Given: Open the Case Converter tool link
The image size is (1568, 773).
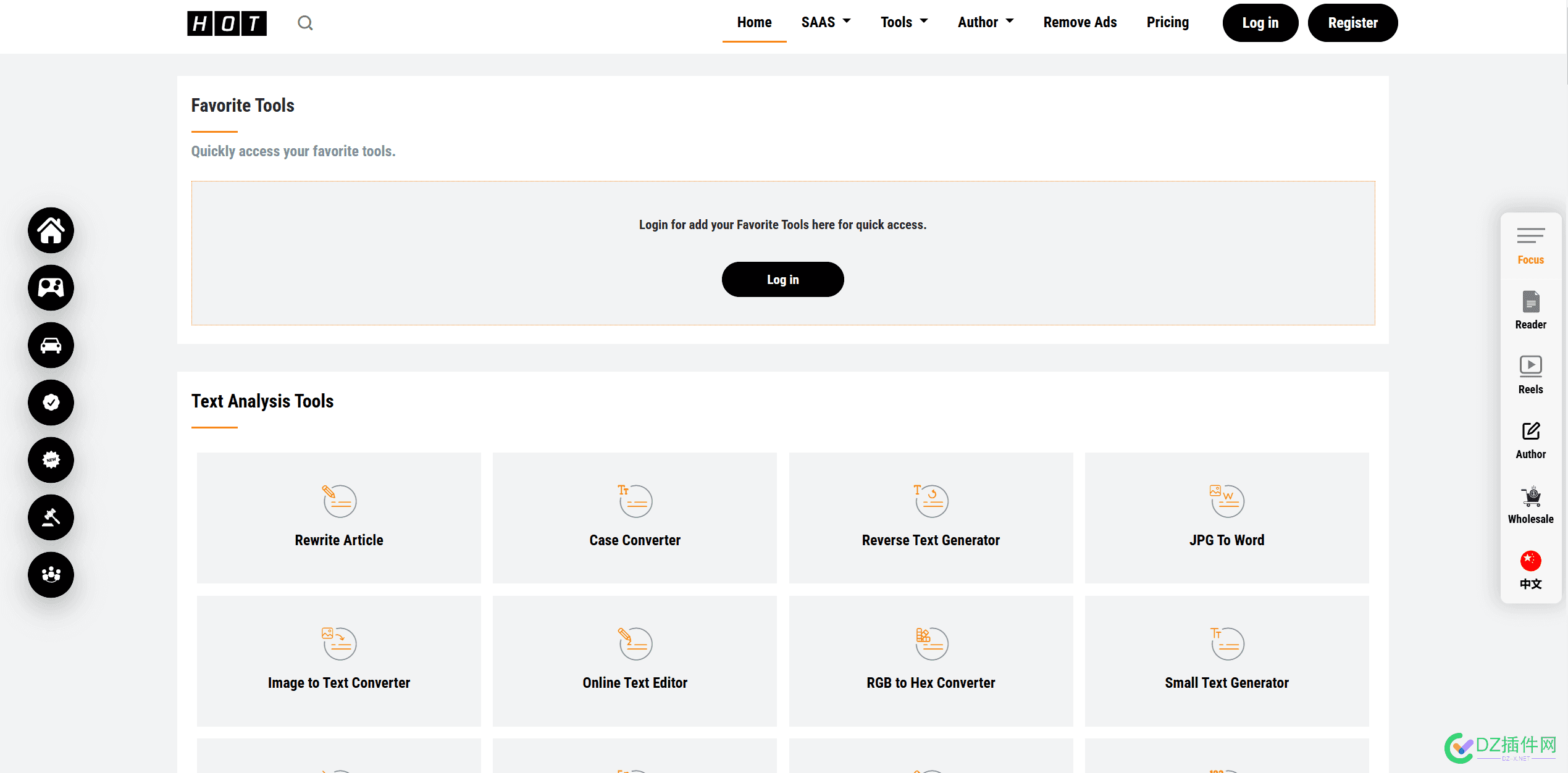Looking at the screenshot, I should pos(635,540).
